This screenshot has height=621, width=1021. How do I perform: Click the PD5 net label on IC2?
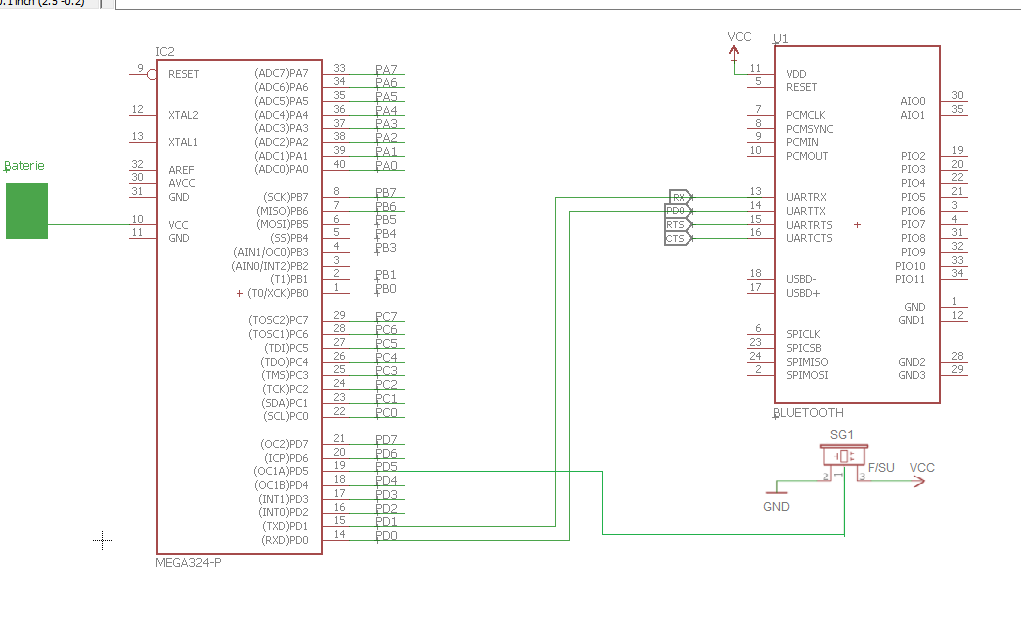tap(386, 467)
